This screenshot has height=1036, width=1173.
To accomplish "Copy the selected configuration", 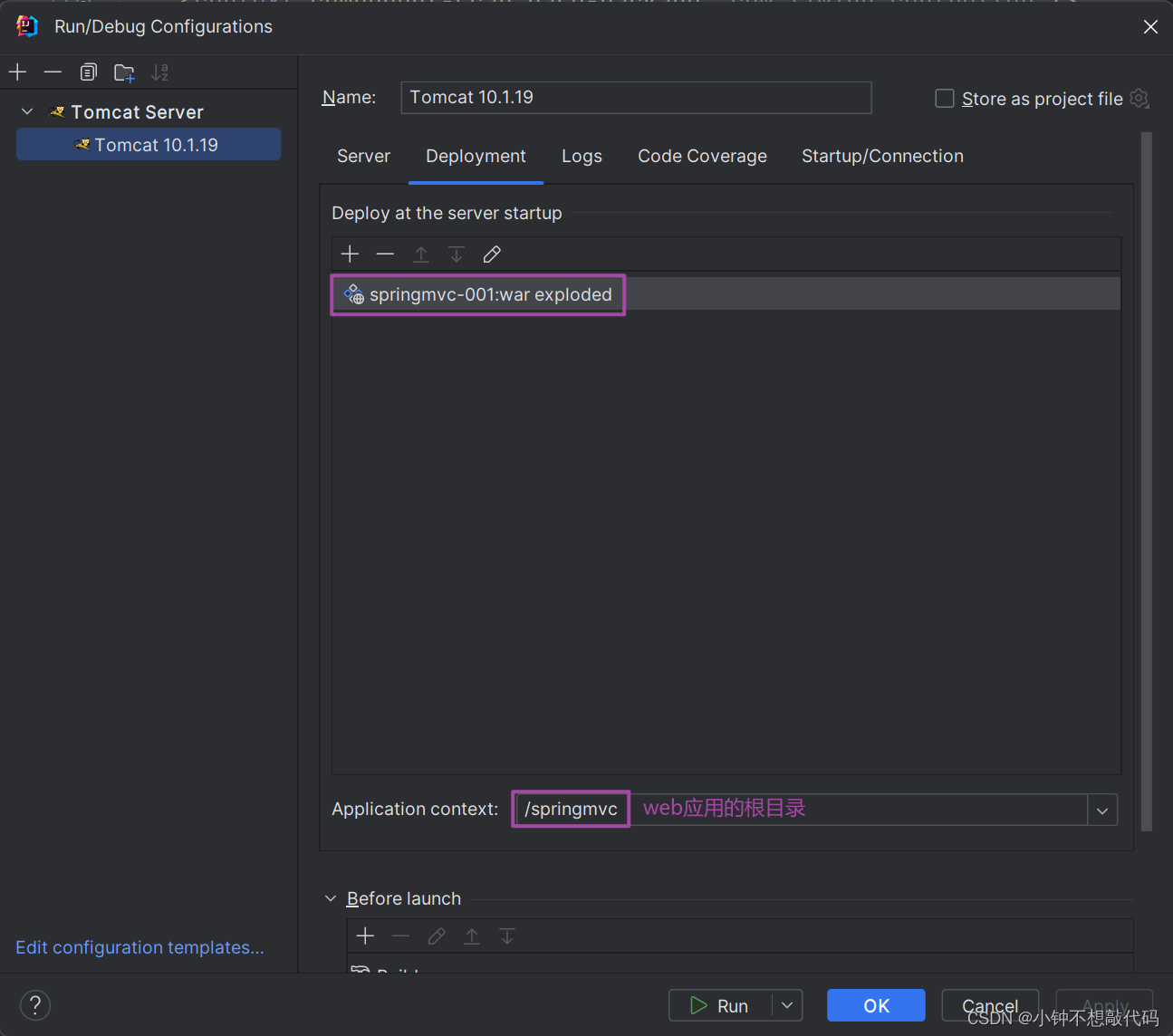I will 88,72.
